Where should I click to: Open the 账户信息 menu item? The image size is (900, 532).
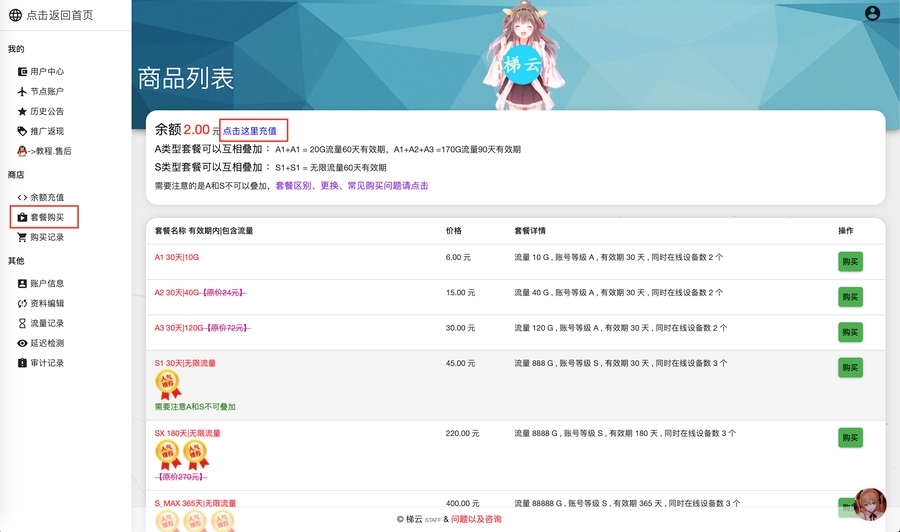pyautogui.click(x=46, y=284)
